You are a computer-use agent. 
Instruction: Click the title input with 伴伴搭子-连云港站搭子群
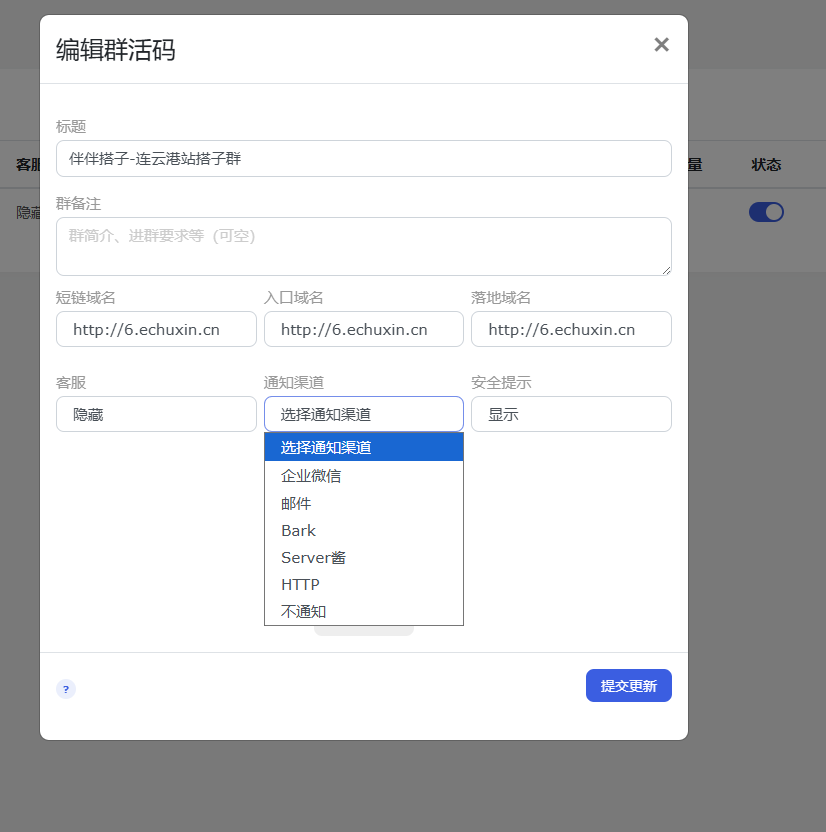[363, 158]
